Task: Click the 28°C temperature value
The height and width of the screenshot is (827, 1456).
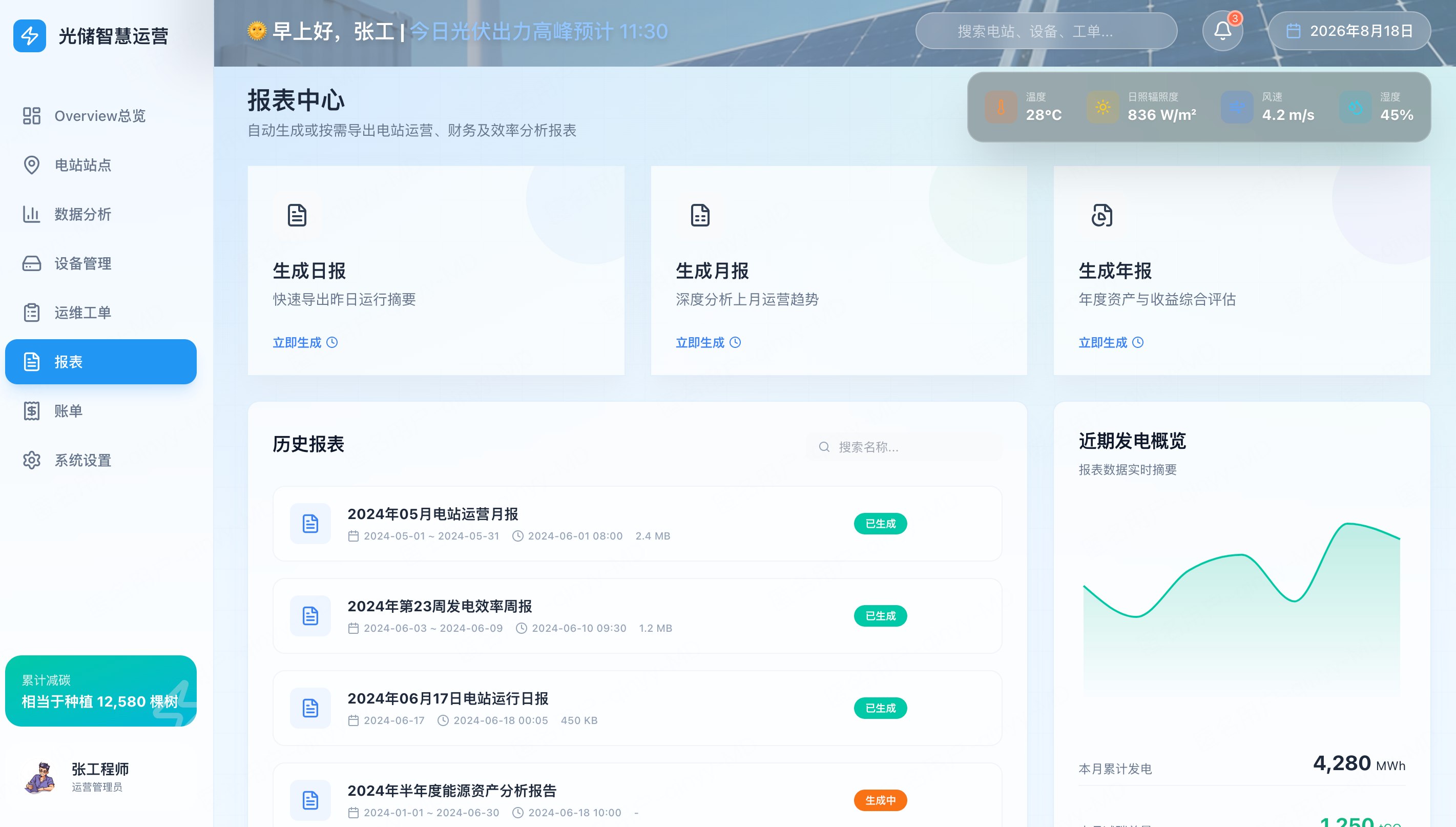Action: pos(1044,115)
